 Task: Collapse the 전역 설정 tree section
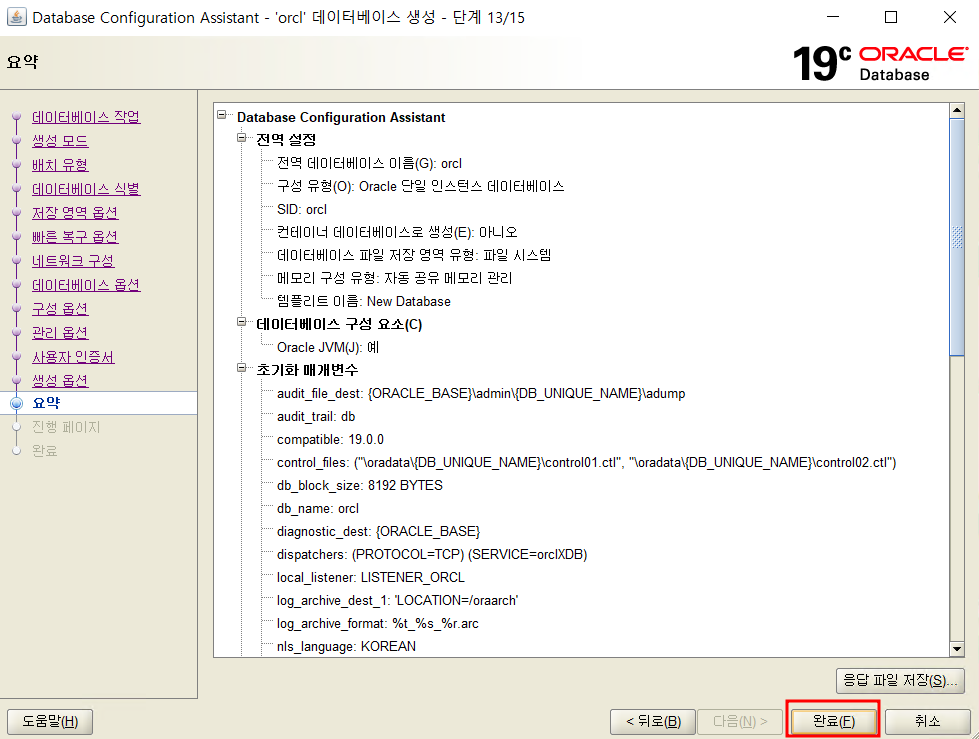(242, 137)
